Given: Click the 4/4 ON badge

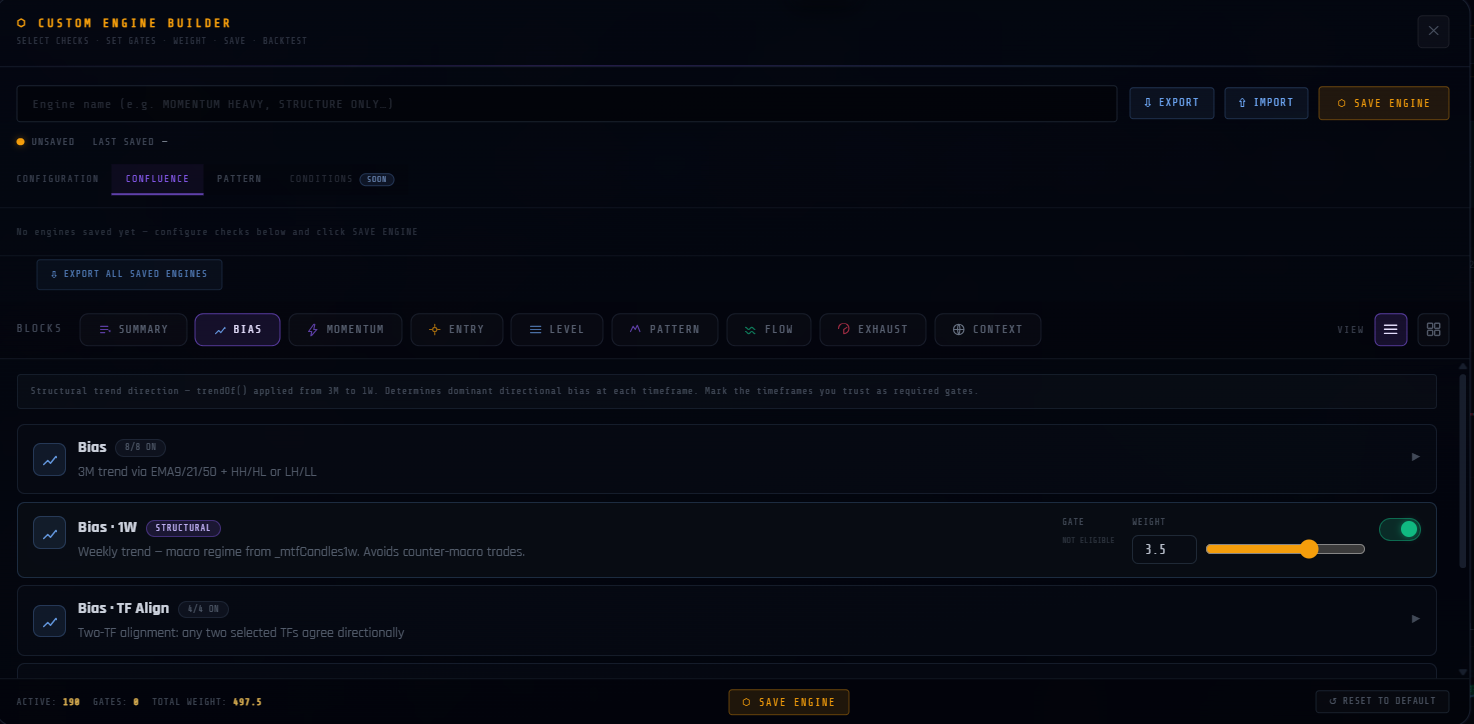Looking at the screenshot, I should (x=204, y=609).
